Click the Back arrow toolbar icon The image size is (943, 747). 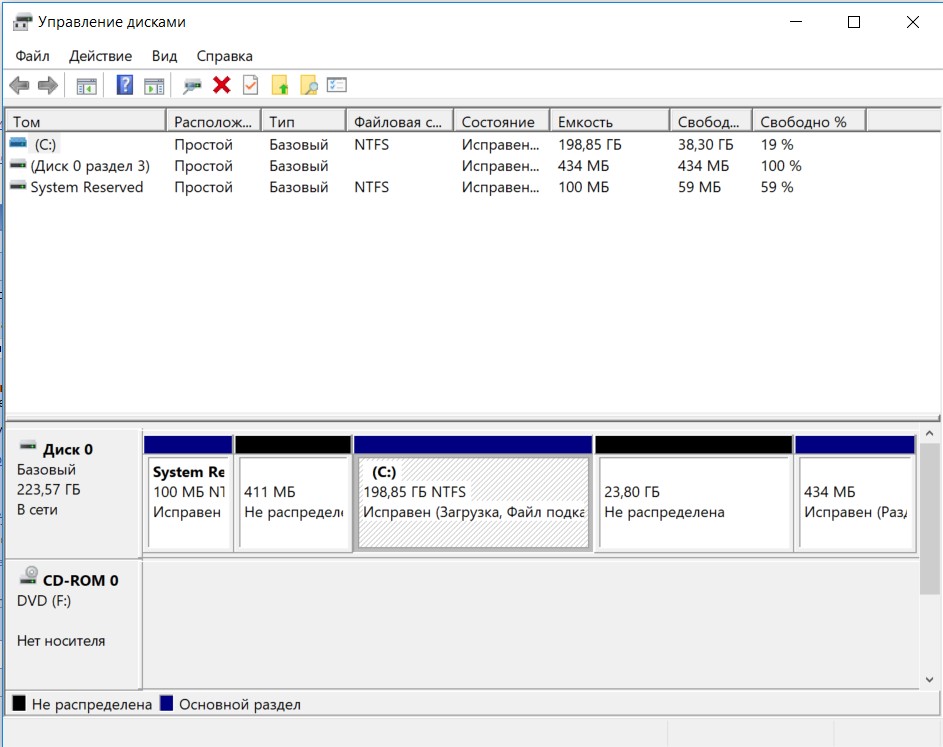(x=19, y=86)
